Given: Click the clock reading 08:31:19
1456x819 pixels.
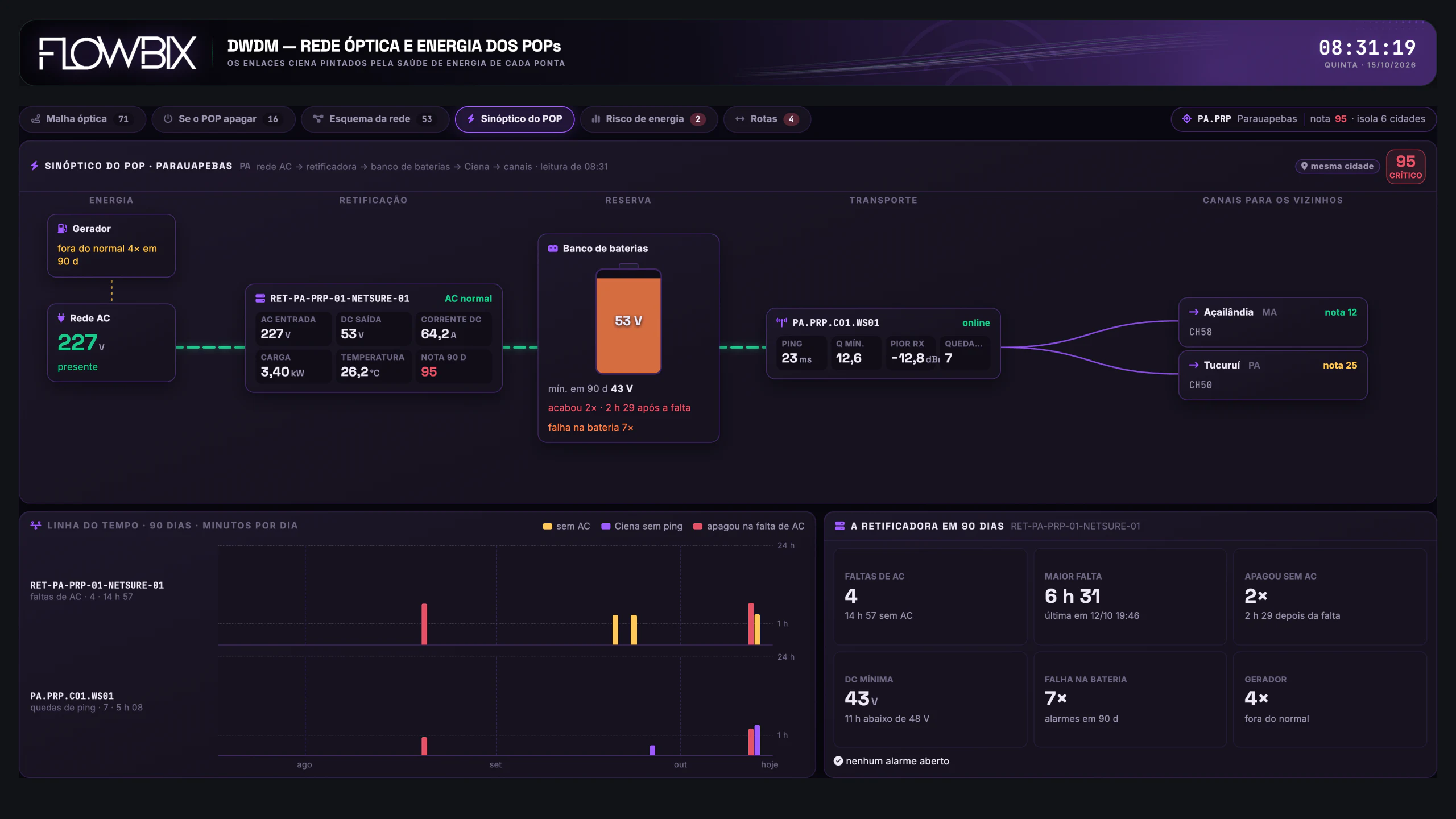Looking at the screenshot, I should coord(1367,47).
